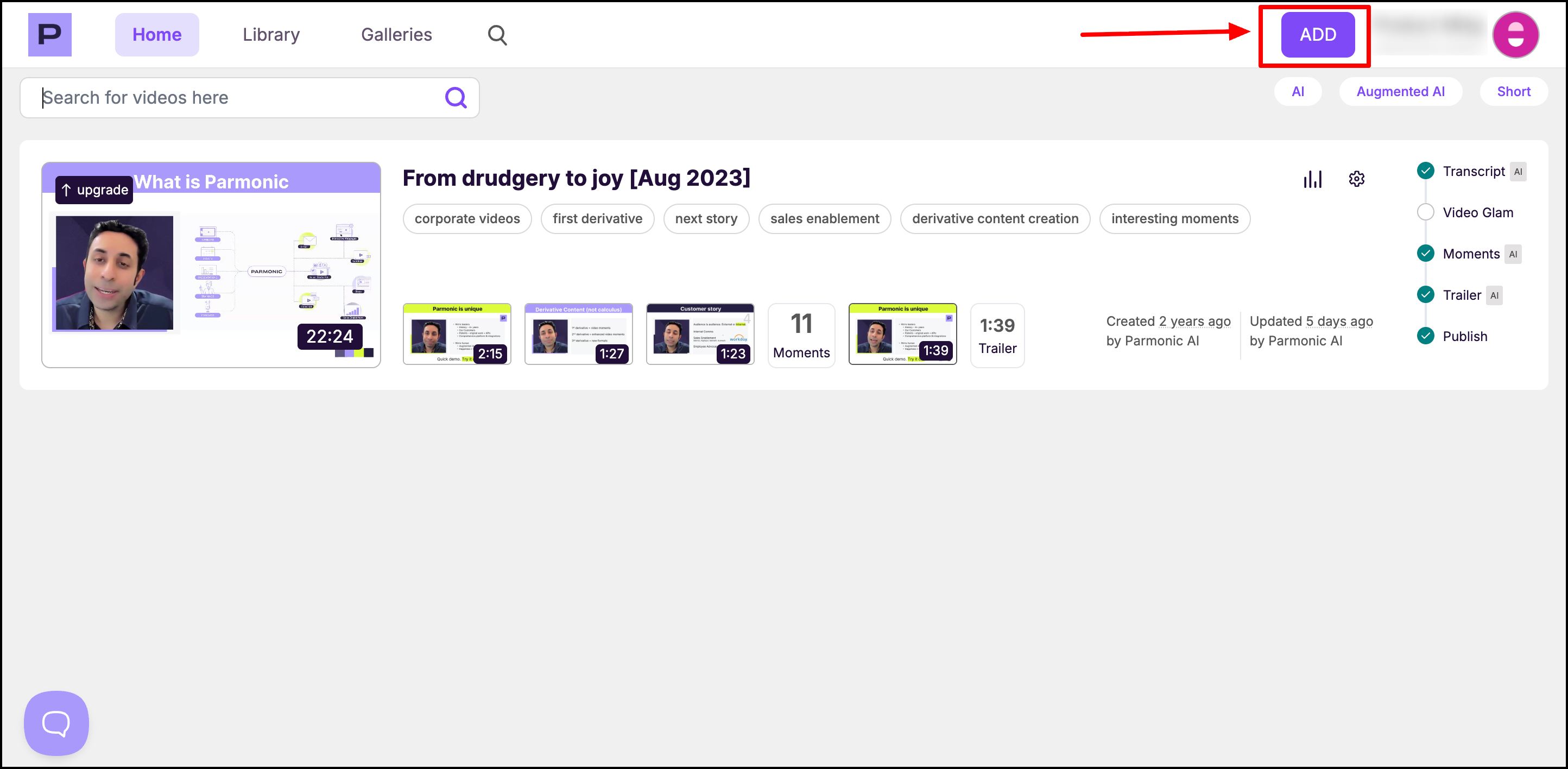Screen dimensions: 1568x769
Task: Click the Video Glam step label
Action: coord(1478,212)
